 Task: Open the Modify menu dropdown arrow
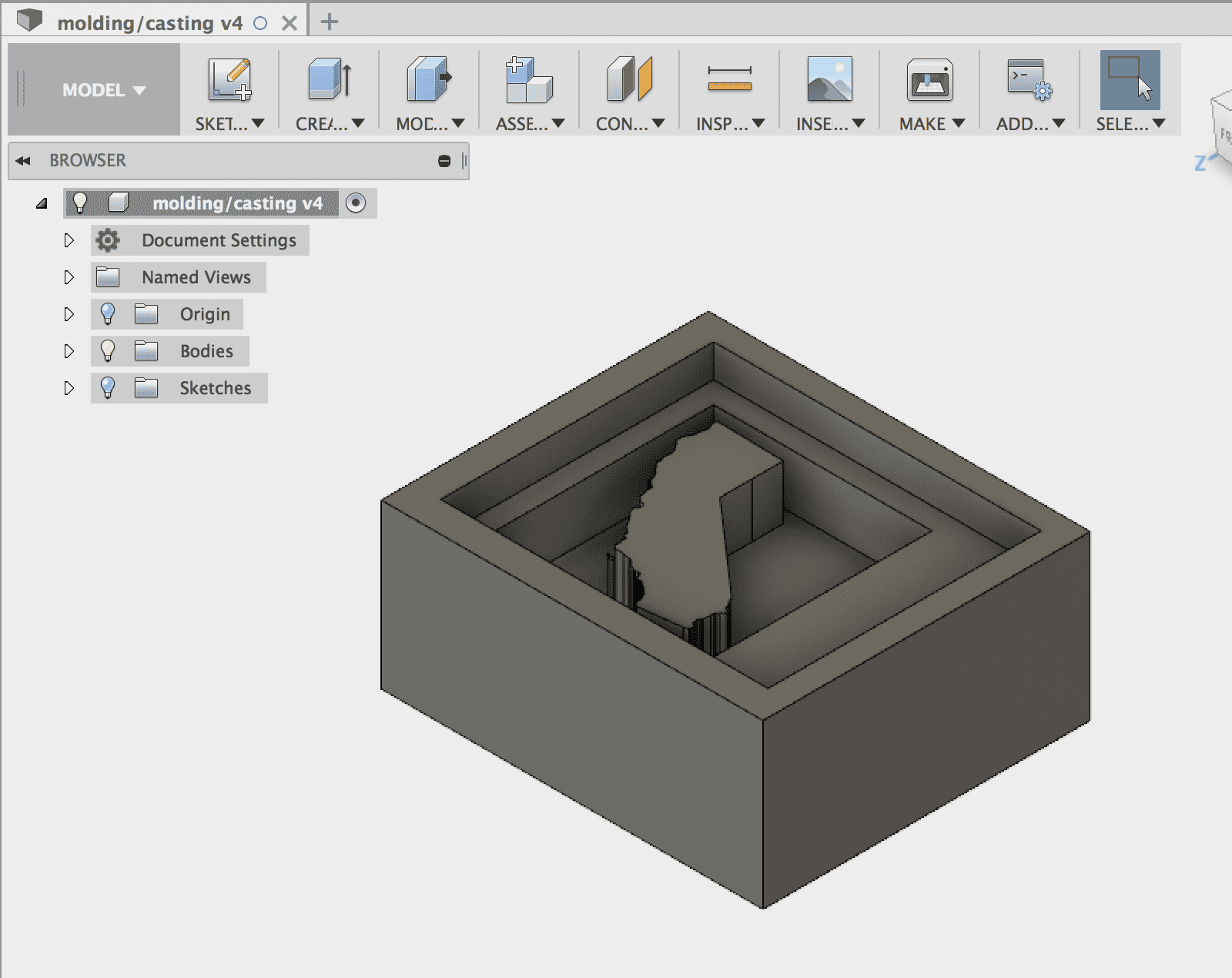click(x=459, y=123)
